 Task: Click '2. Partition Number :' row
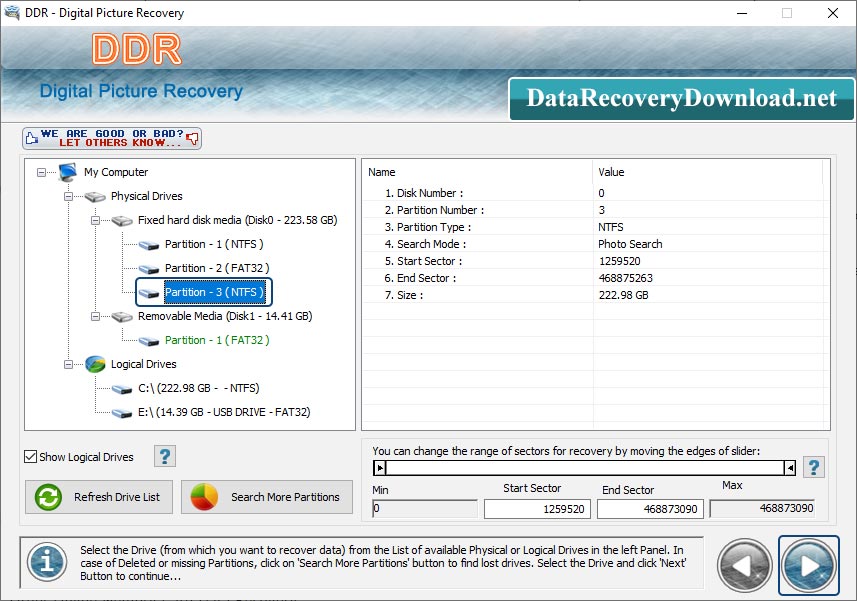coord(594,210)
